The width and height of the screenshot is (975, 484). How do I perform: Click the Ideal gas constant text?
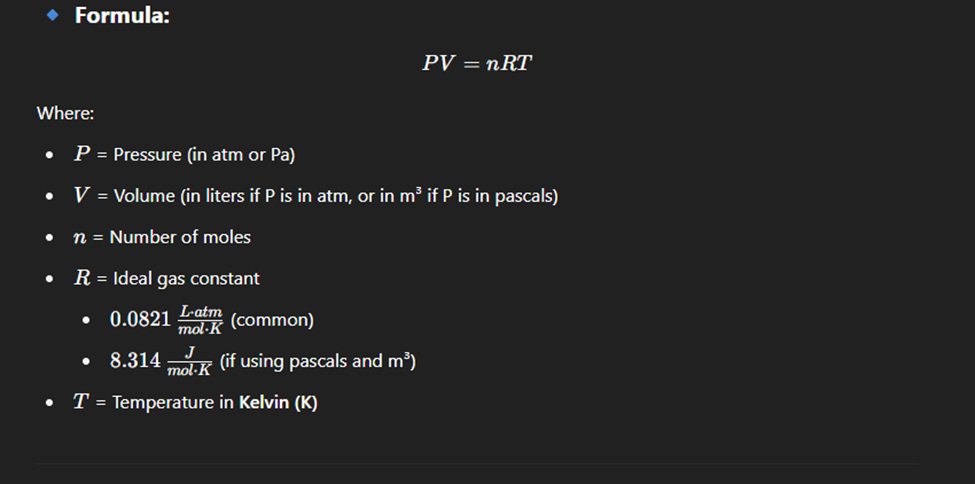pyautogui.click(x=186, y=278)
